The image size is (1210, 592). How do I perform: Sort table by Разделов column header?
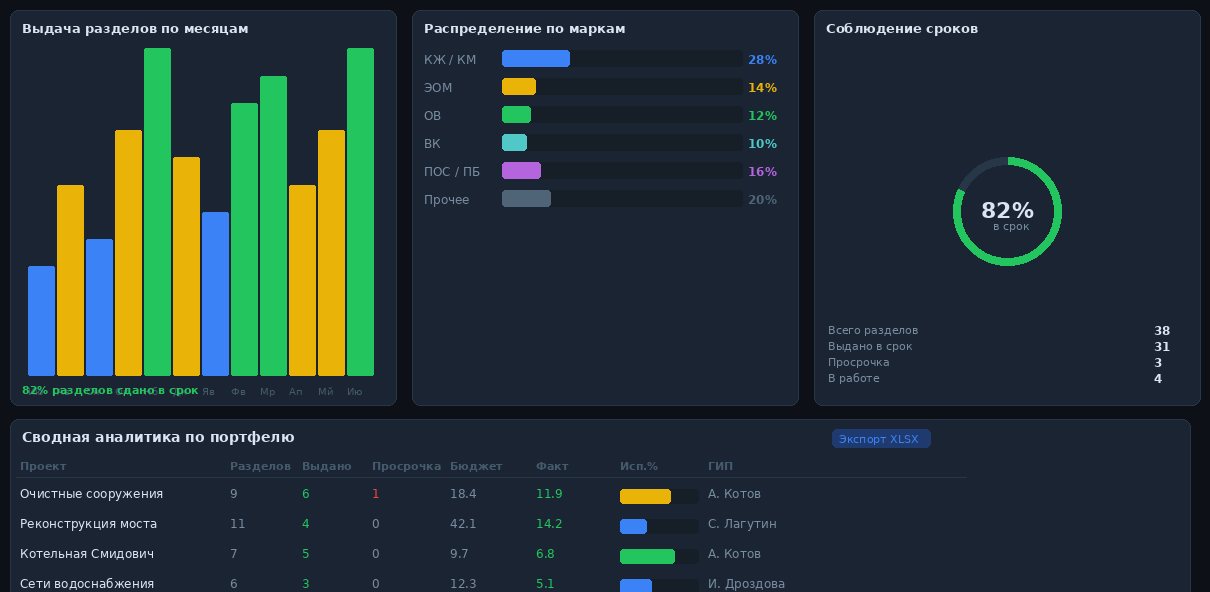260,466
